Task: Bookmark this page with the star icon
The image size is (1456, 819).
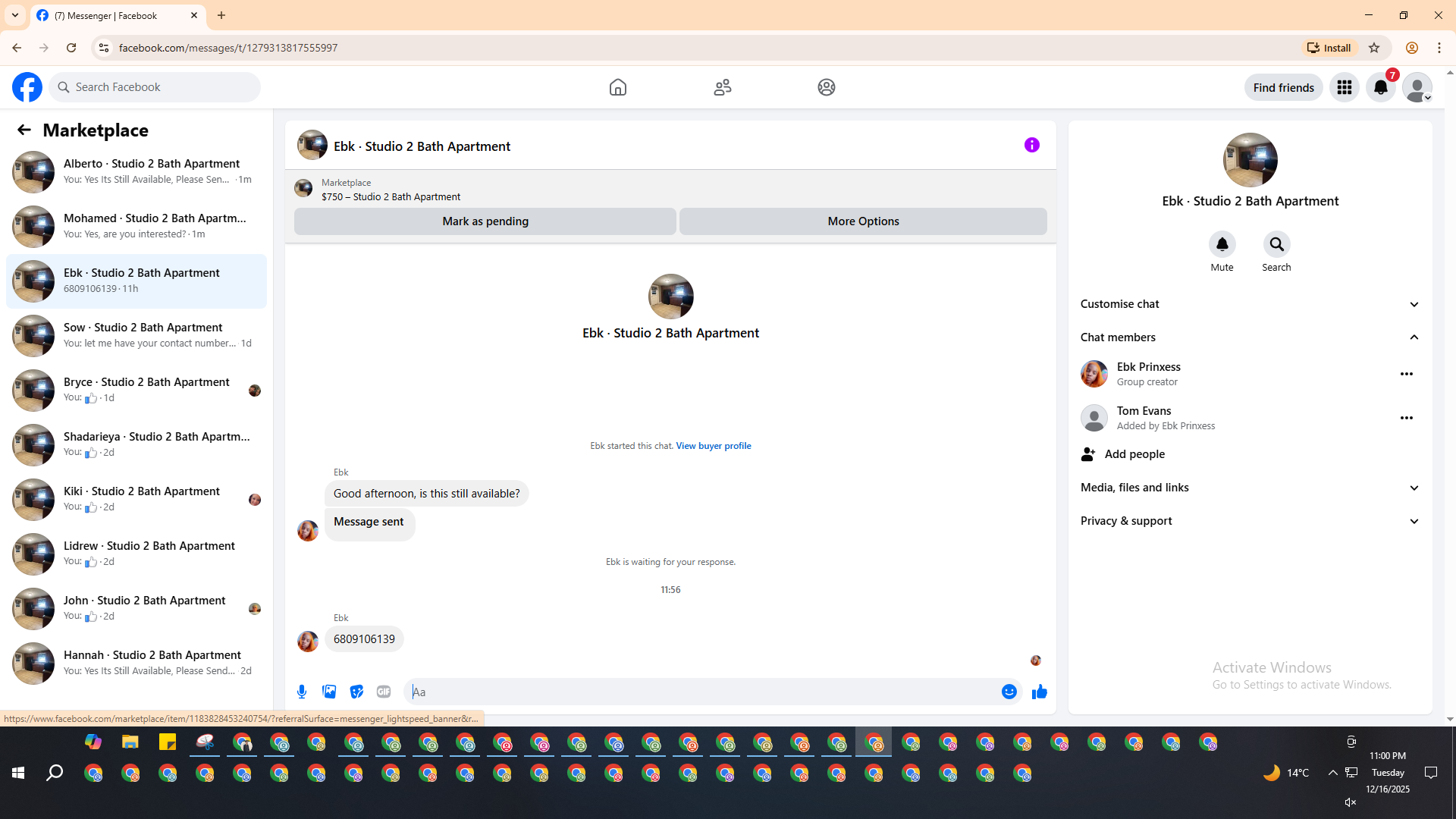Action: click(x=1374, y=48)
